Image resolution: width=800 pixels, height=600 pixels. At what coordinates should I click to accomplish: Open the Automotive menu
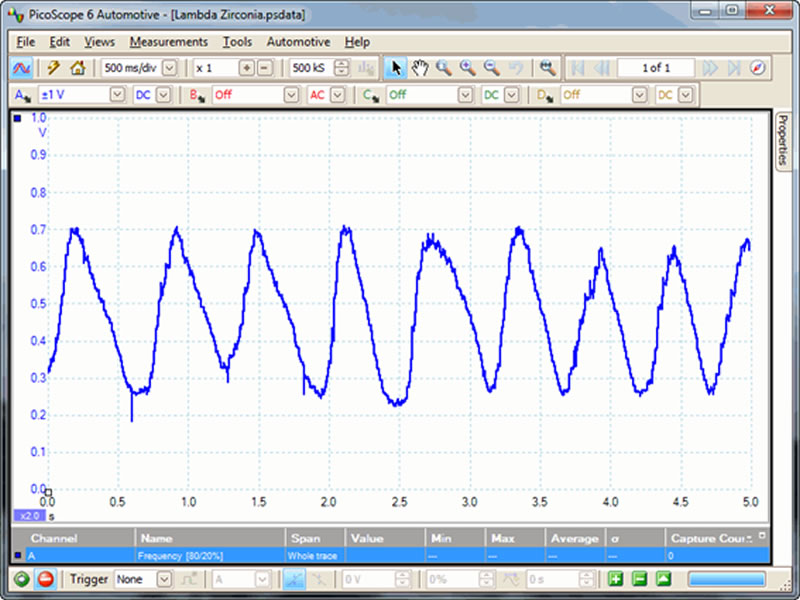coord(298,42)
